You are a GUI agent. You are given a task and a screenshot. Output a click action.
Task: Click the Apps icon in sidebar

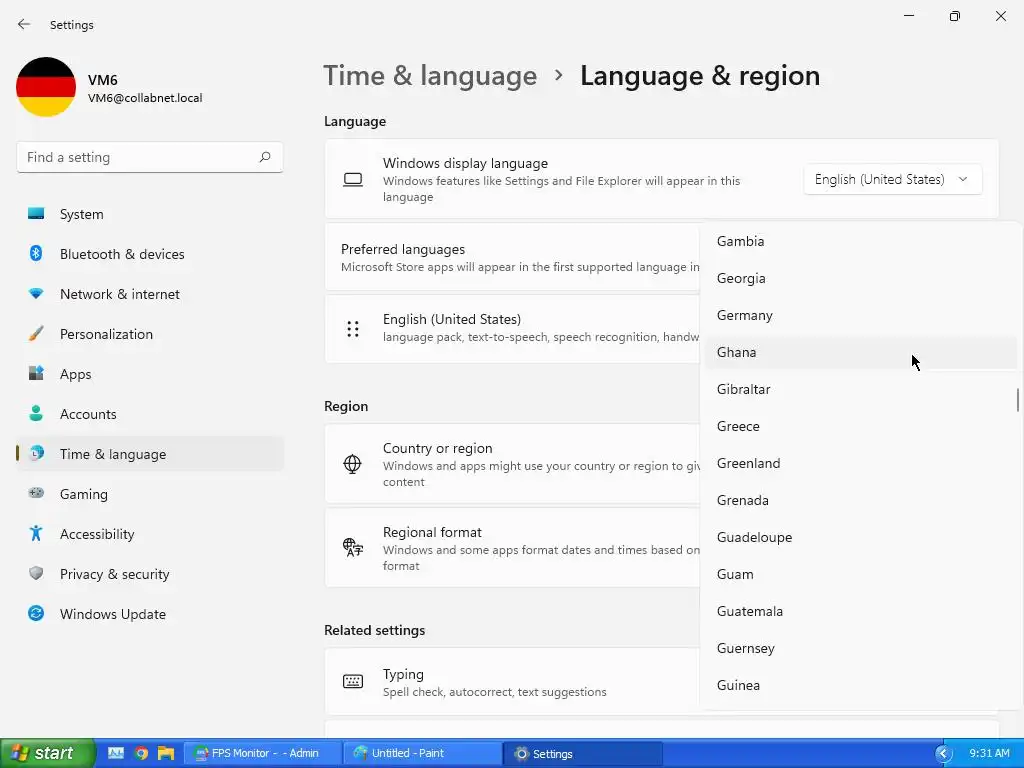coord(36,374)
